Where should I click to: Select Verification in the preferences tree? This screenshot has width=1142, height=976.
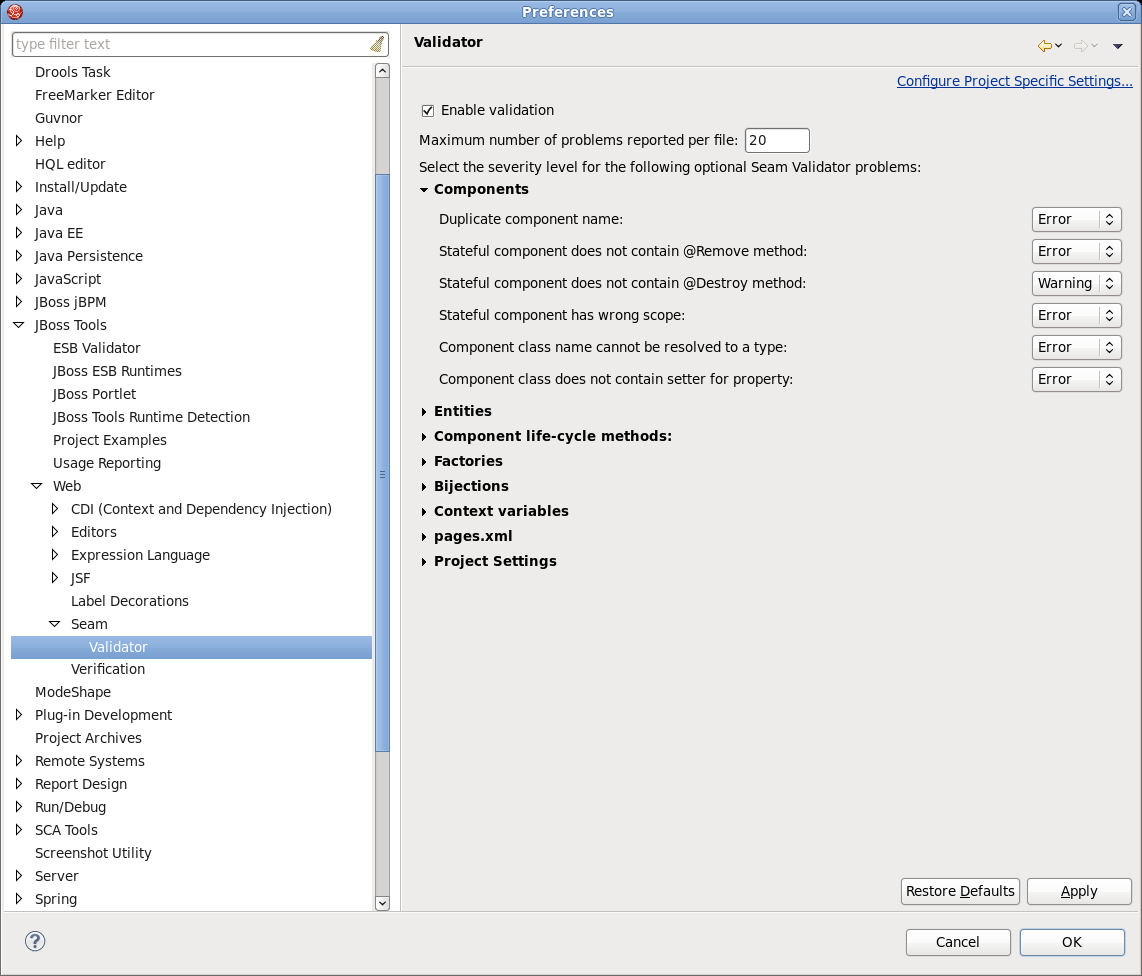tap(108, 669)
